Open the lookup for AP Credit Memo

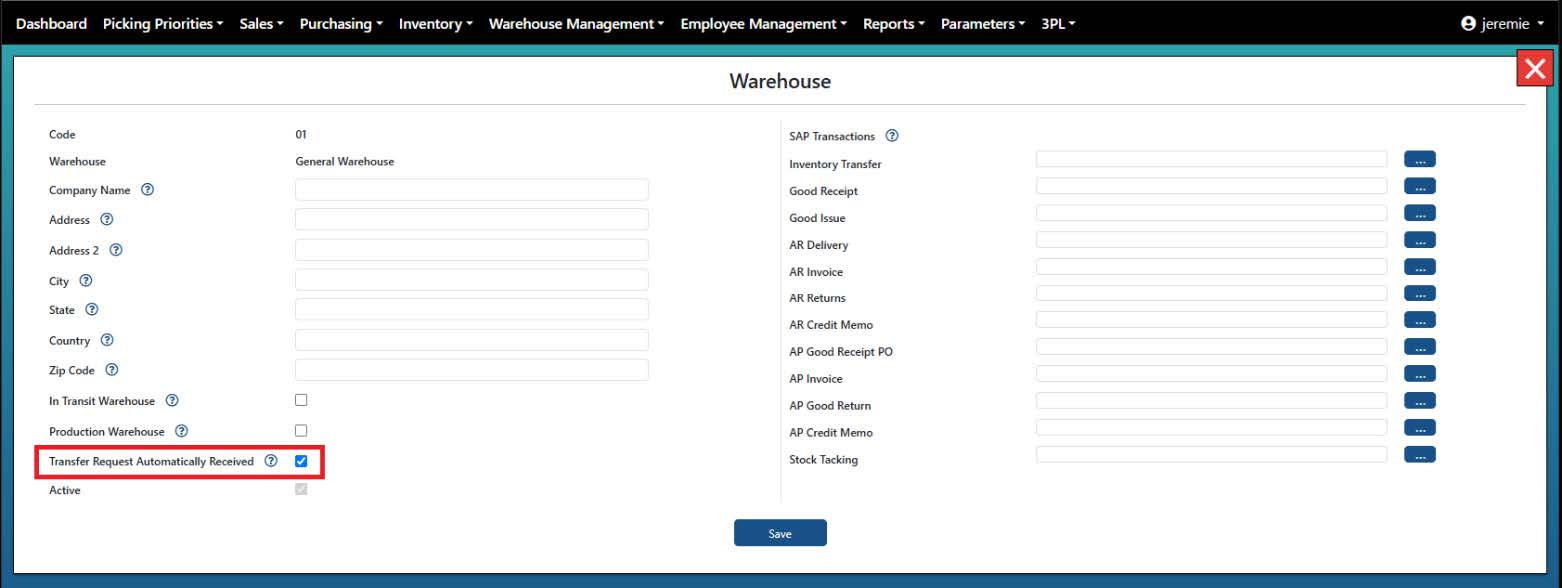coord(1420,427)
